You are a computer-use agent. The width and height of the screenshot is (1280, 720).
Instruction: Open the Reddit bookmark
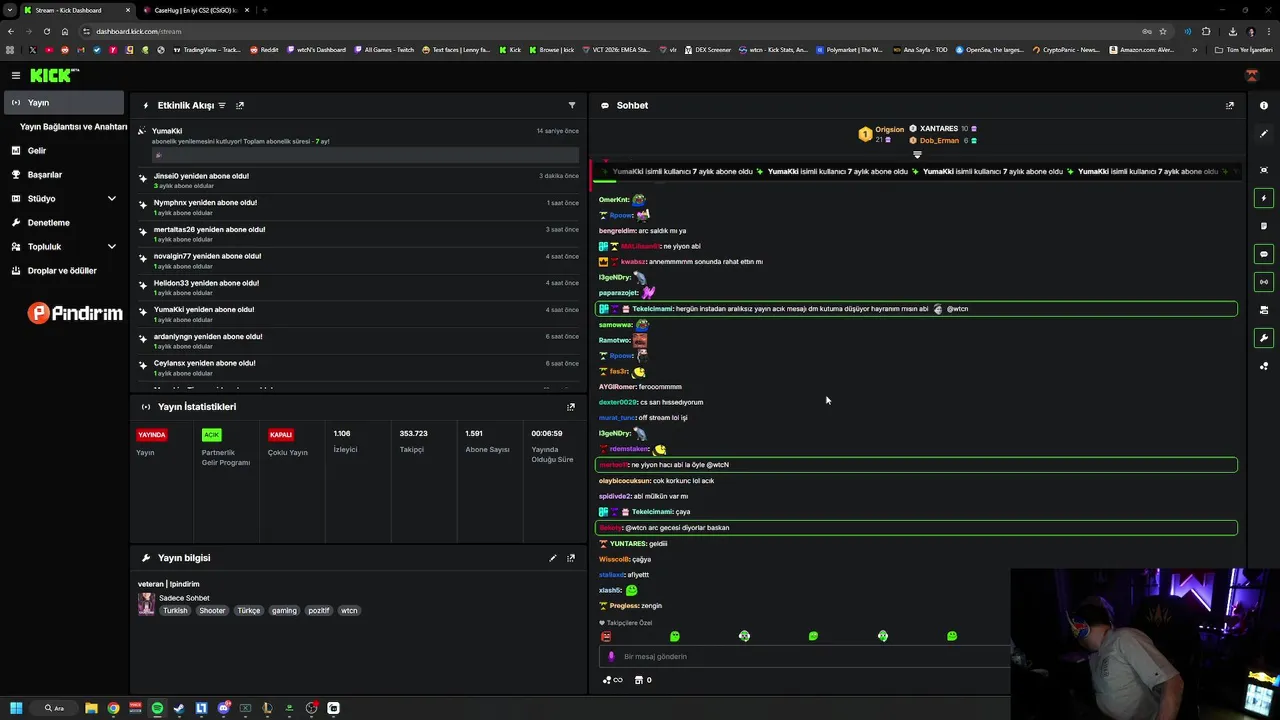click(x=264, y=50)
